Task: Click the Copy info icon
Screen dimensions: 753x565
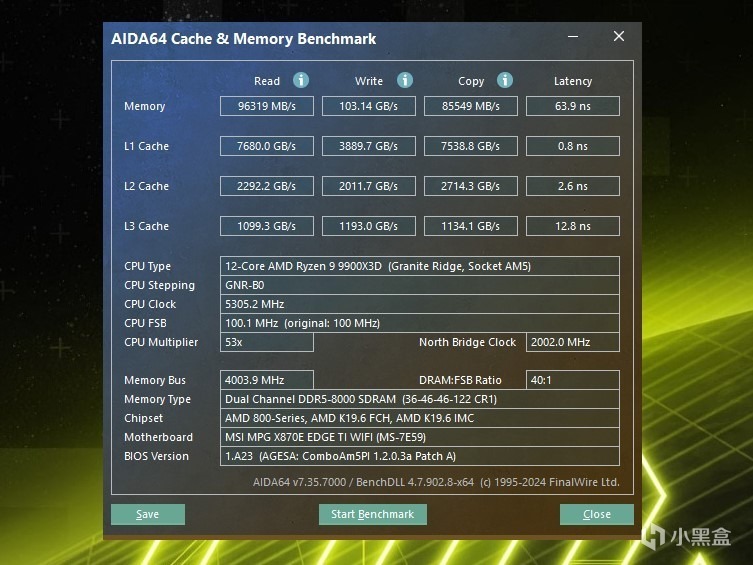Action: pos(505,80)
